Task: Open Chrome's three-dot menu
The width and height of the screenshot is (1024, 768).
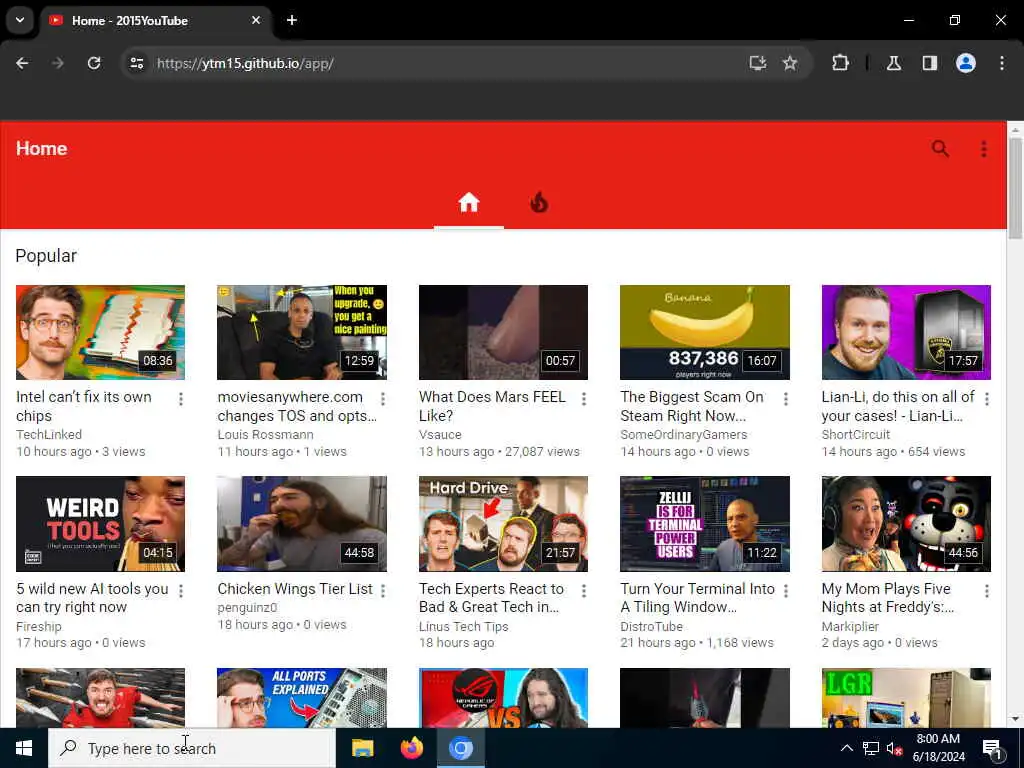Action: click(1002, 63)
